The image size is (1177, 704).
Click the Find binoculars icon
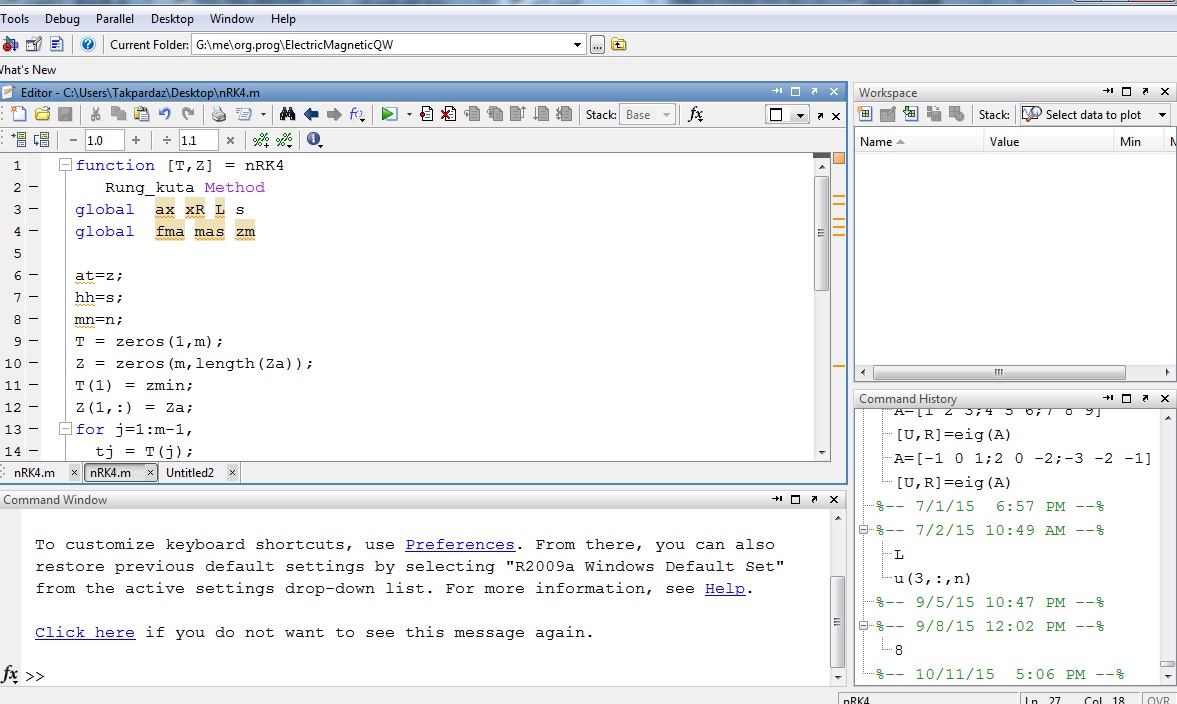click(x=288, y=115)
